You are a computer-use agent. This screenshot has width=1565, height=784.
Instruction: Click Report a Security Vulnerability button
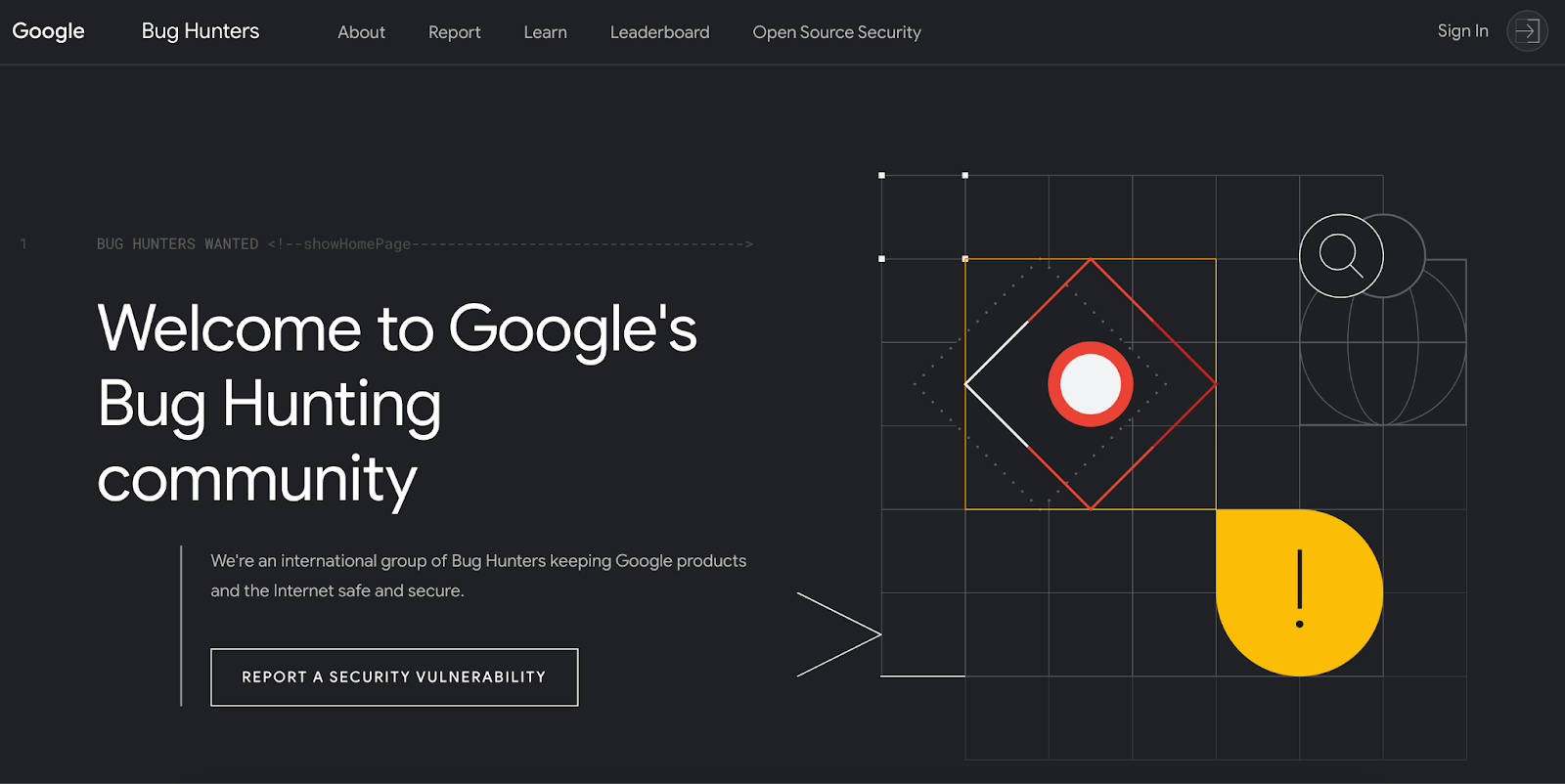click(x=394, y=677)
